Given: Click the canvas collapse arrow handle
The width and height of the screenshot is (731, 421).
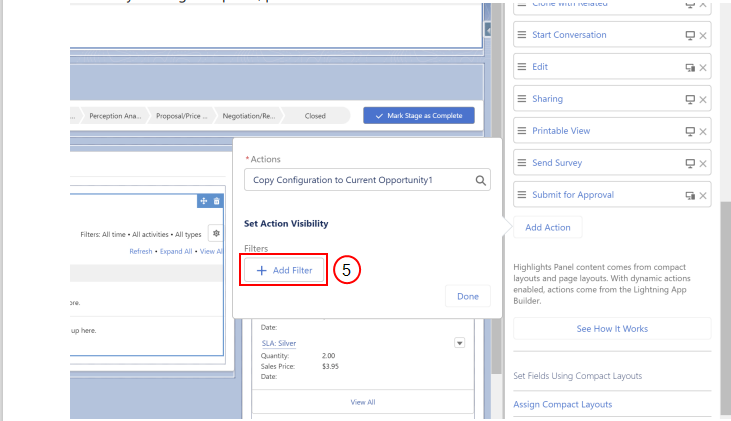Looking at the screenshot, I should (488, 30).
